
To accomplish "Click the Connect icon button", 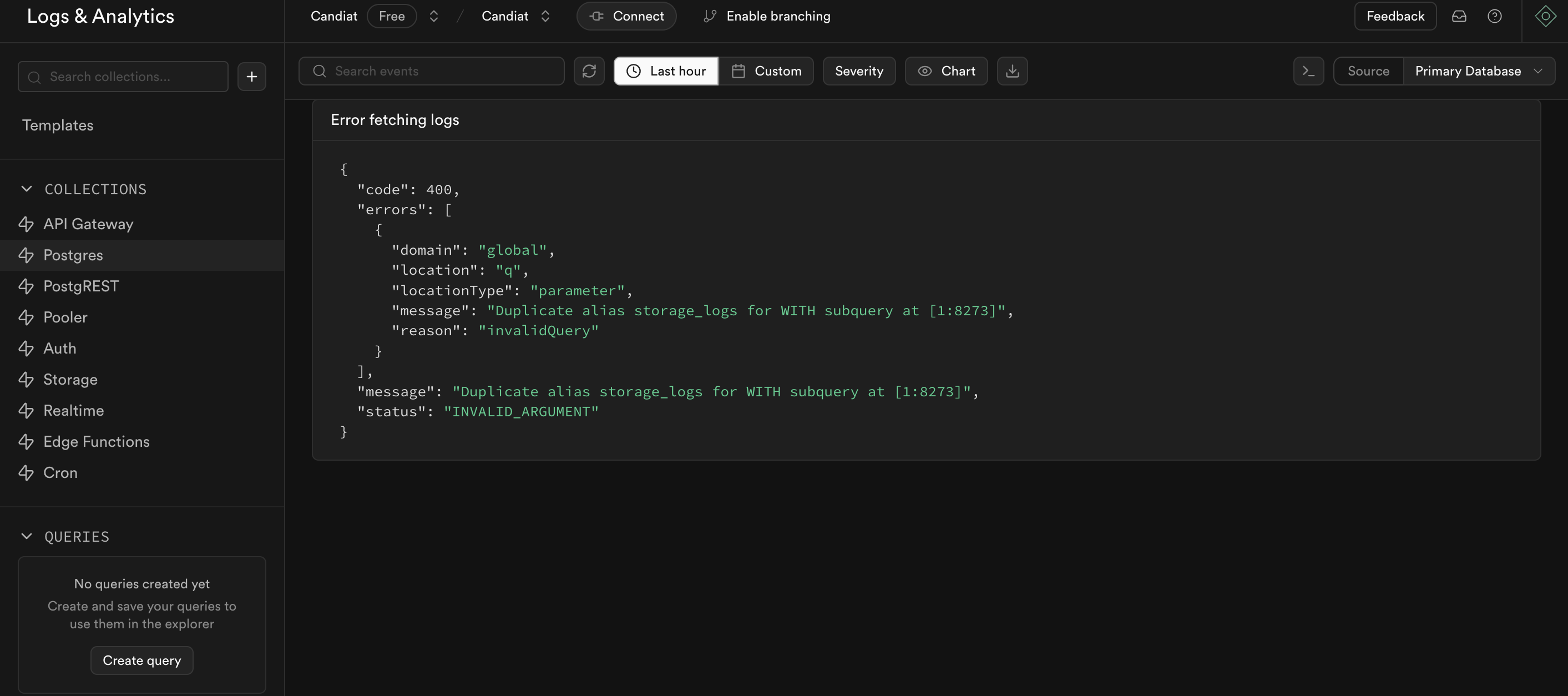I will coord(626,16).
